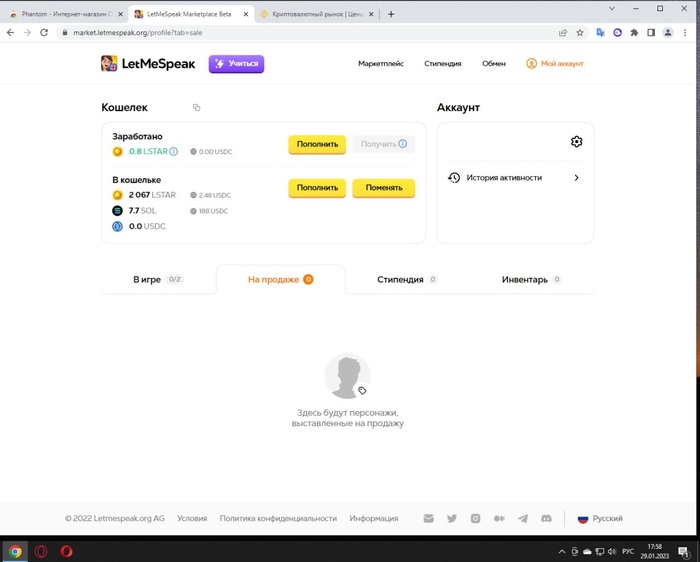Switch to В игре tab

158,279
